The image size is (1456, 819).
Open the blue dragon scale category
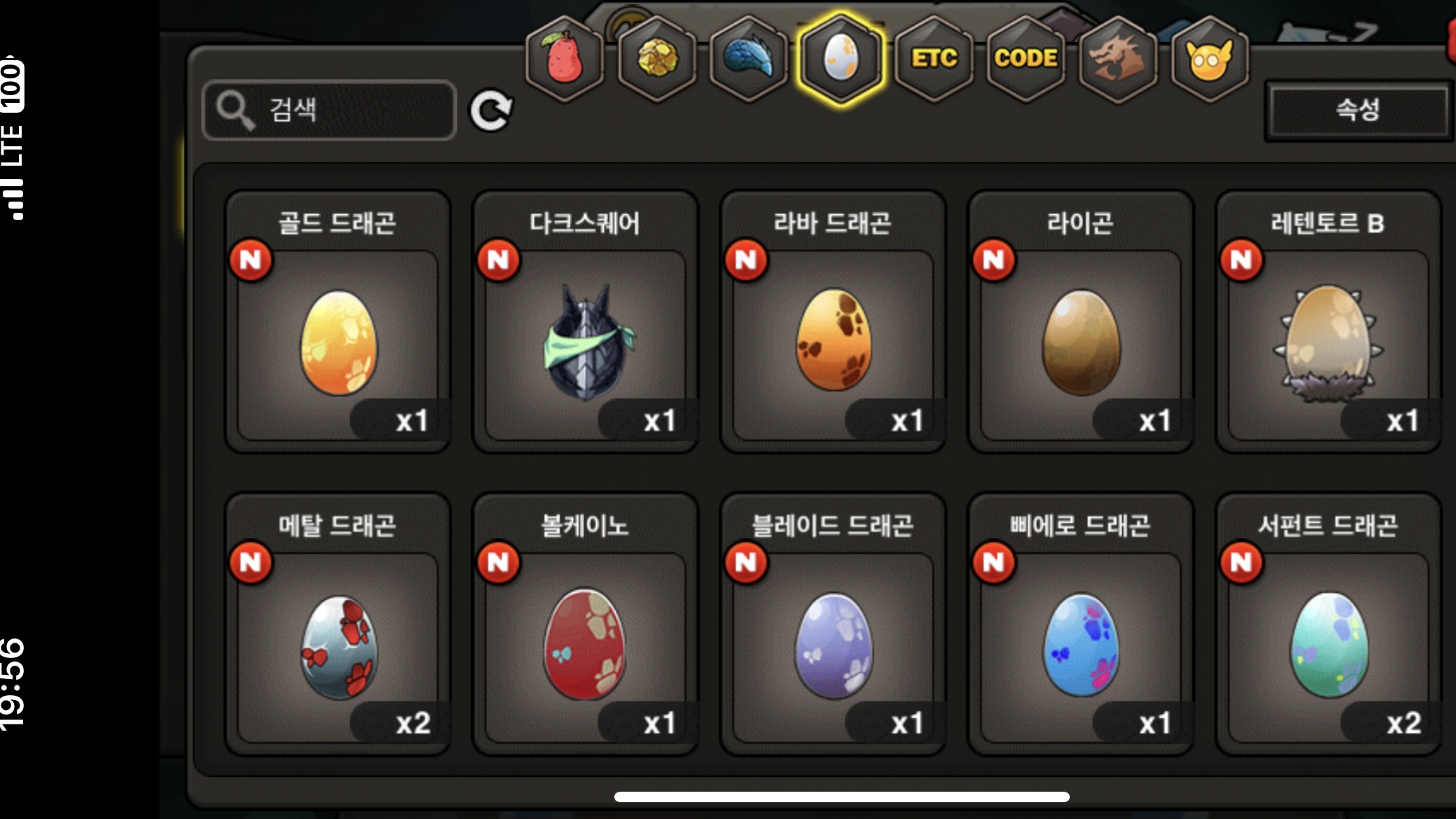pyautogui.click(x=749, y=59)
